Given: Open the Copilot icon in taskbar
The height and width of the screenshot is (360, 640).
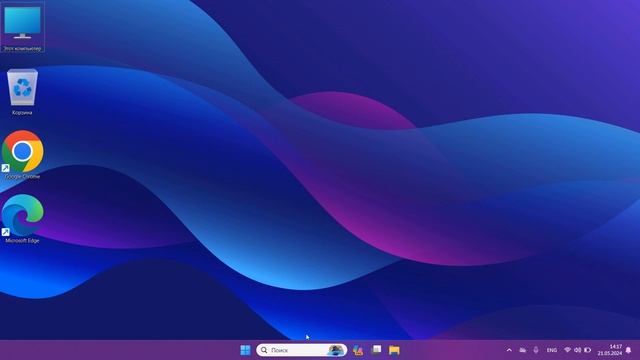Looking at the screenshot, I should coord(358,350).
